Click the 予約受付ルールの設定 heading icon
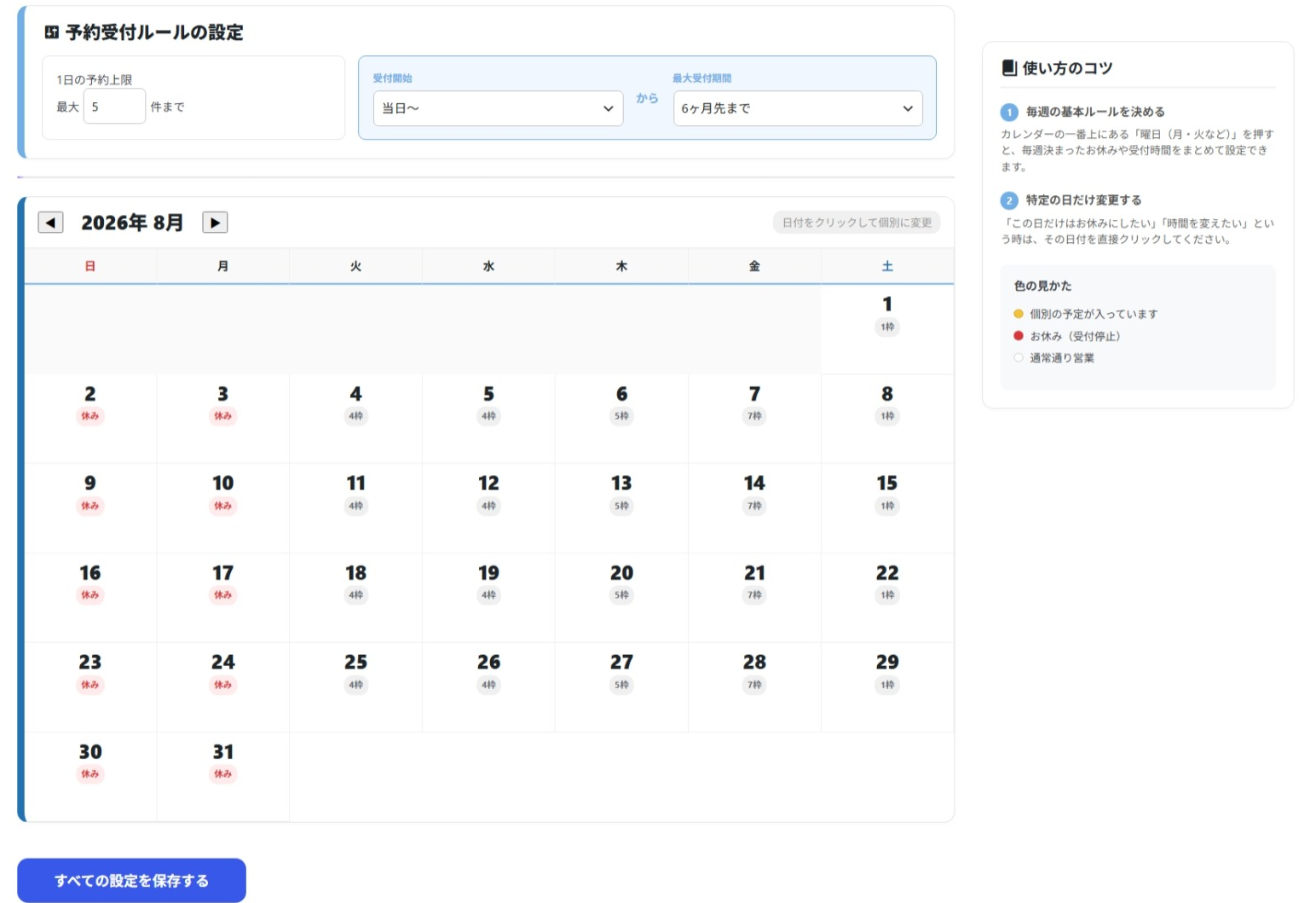1316x903 pixels. 52,32
